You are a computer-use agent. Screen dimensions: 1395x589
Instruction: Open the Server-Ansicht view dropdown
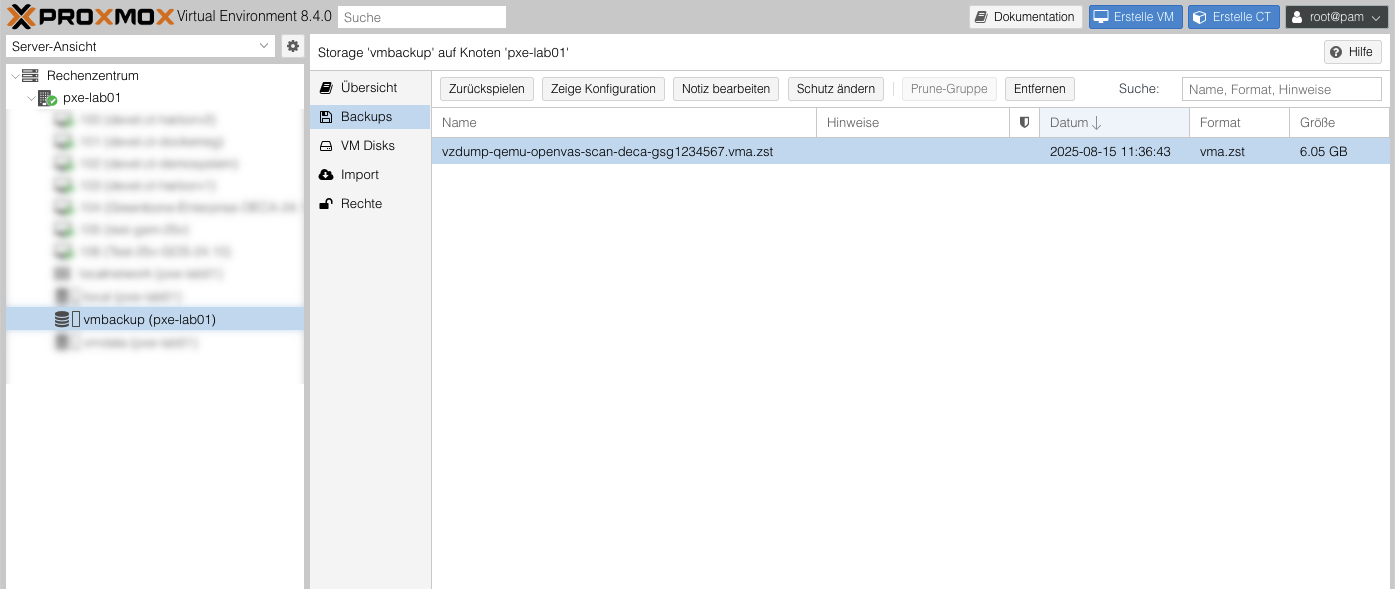pyautogui.click(x=140, y=46)
